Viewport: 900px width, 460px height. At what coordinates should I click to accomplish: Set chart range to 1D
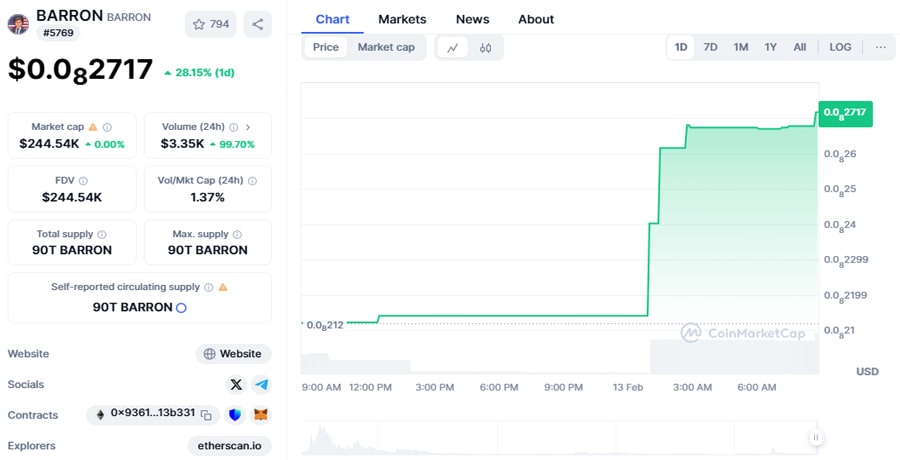coord(681,48)
